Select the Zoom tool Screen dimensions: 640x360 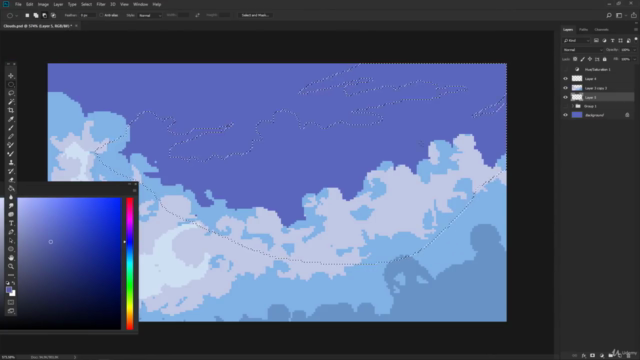pyautogui.click(x=11, y=266)
